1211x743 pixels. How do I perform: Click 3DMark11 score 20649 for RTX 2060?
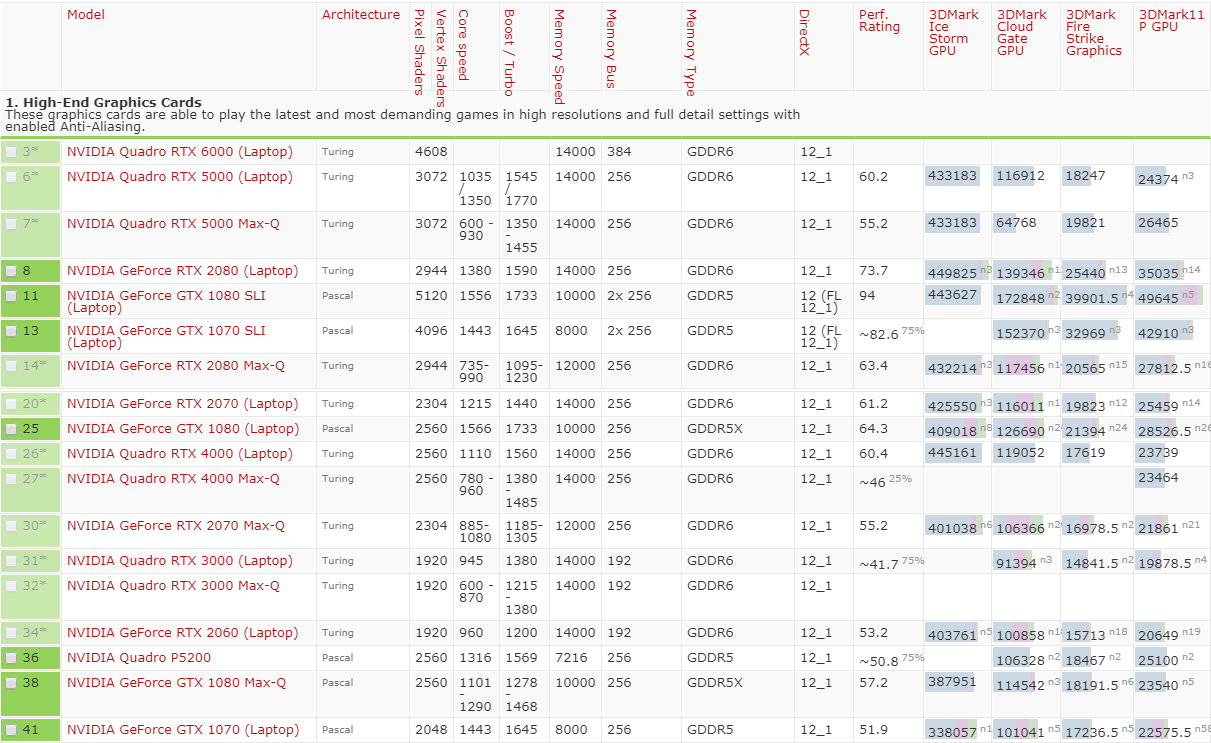1158,635
